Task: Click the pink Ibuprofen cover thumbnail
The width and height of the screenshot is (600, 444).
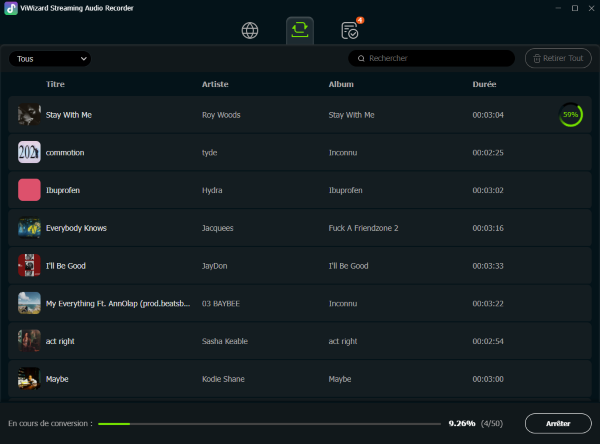Action: [x=29, y=190]
